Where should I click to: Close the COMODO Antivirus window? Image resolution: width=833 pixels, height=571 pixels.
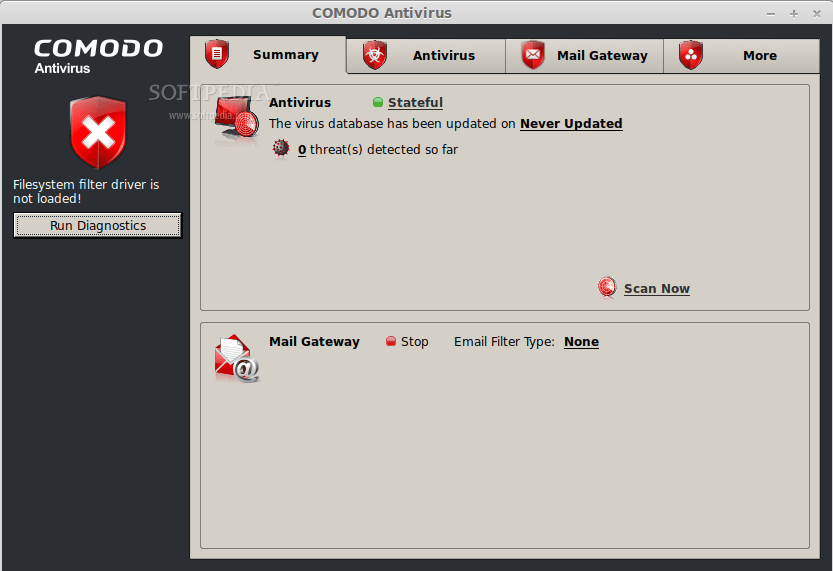pos(817,14)
